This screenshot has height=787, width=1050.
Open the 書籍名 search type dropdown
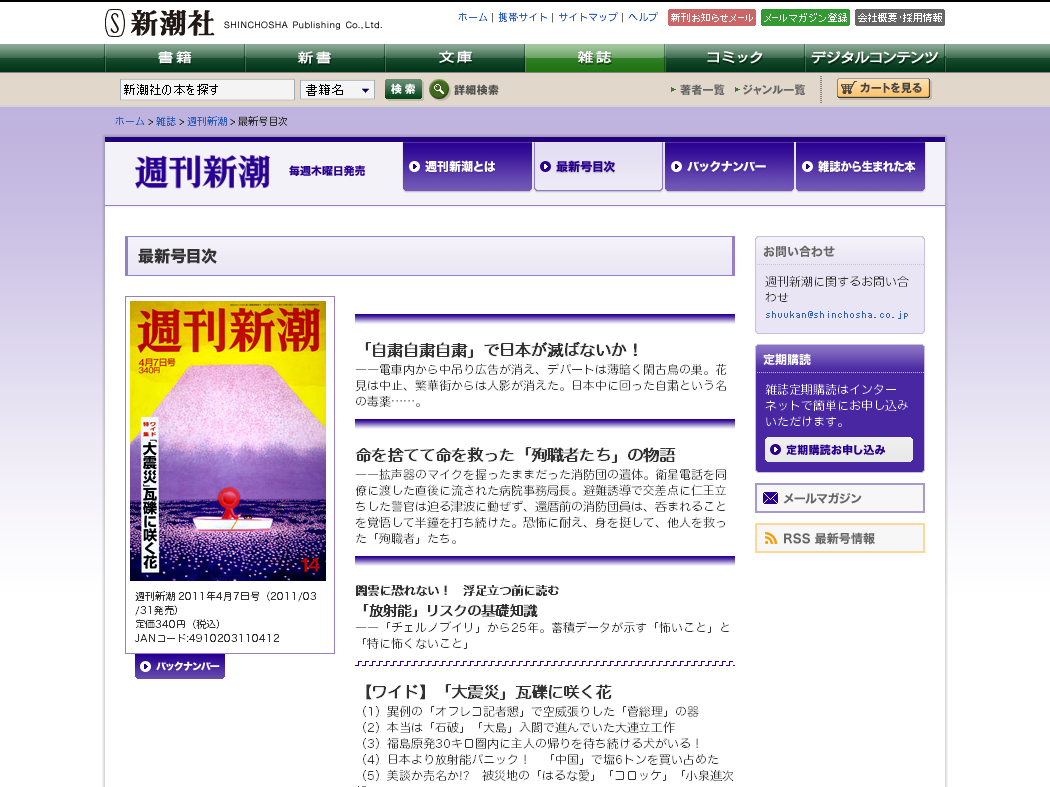click(337, 90)
